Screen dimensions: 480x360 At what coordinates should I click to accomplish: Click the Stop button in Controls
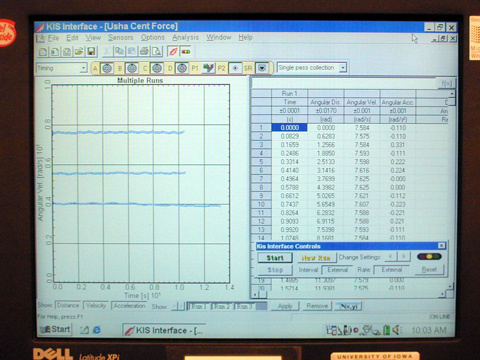275,270
